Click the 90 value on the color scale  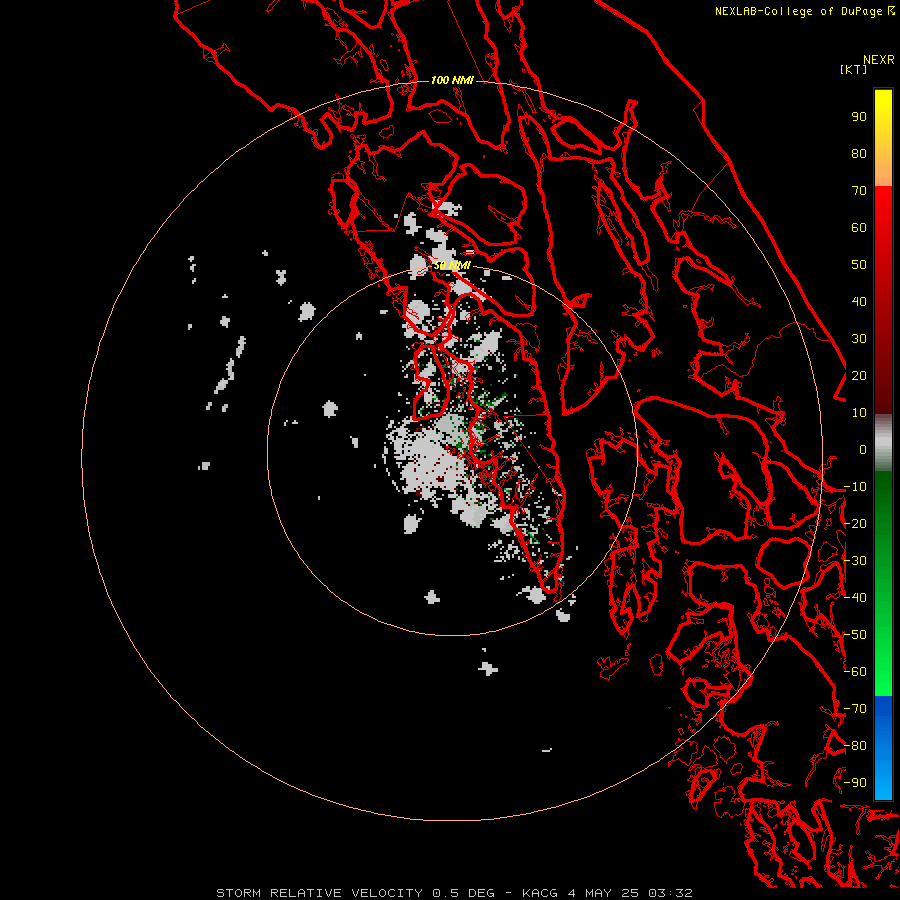(x=859, y=117)
